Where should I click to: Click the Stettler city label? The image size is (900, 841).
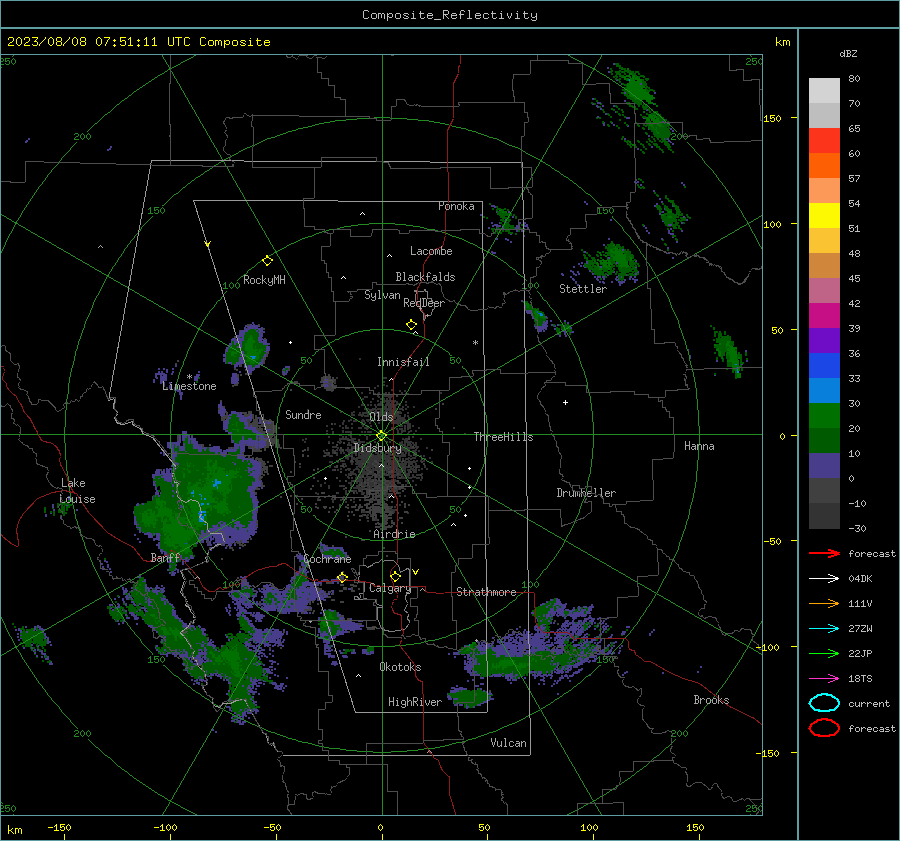[583, 289]
